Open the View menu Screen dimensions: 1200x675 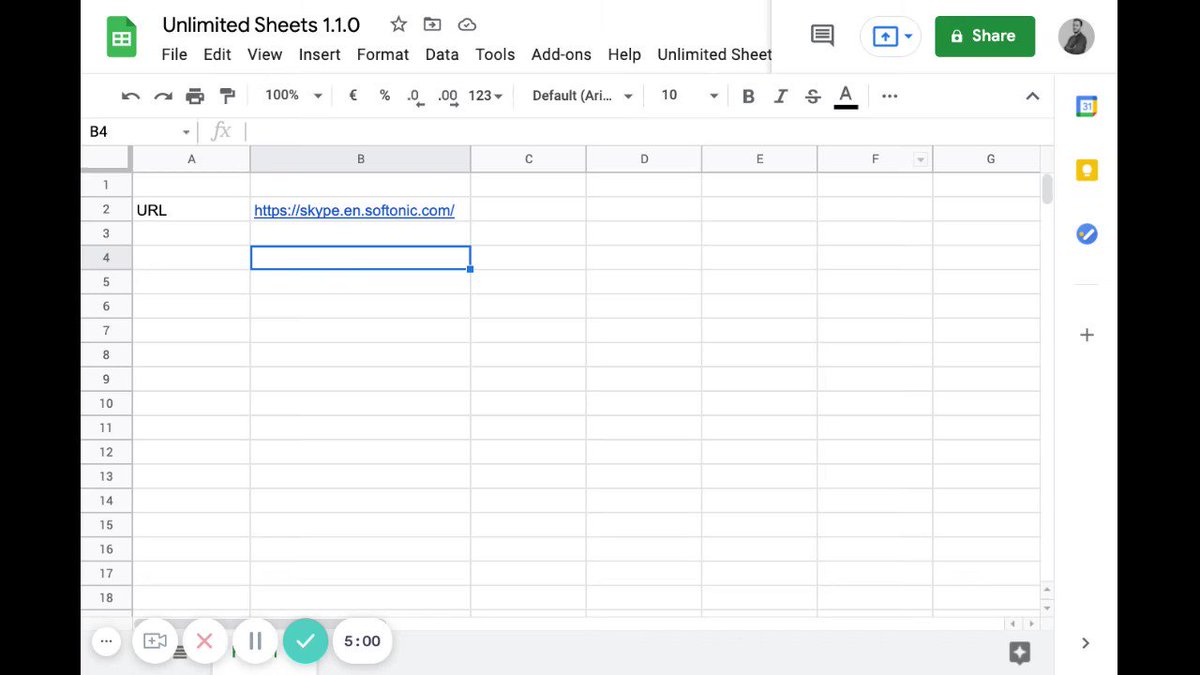click(x=265, y=55)
